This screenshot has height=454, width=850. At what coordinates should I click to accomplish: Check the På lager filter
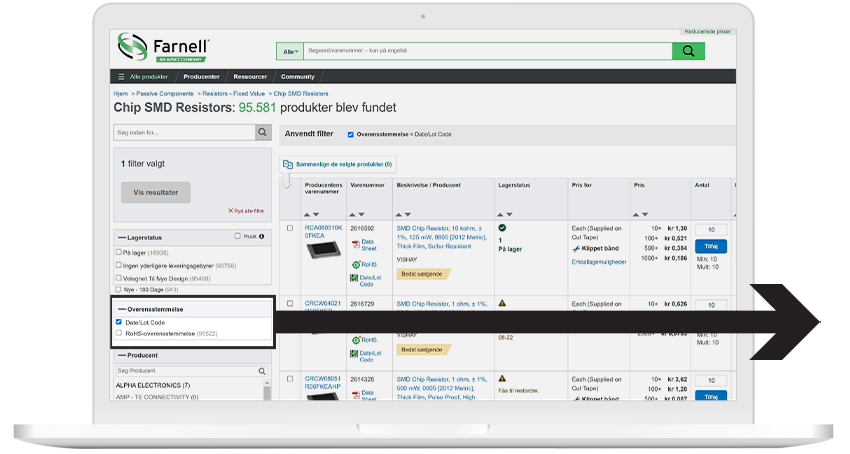tap(118, 252)
